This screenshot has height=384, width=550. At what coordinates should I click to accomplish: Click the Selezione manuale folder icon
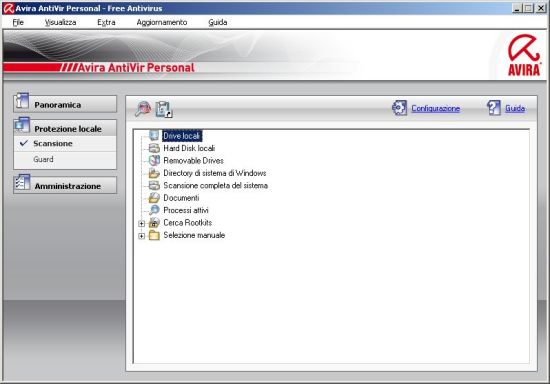154,235
